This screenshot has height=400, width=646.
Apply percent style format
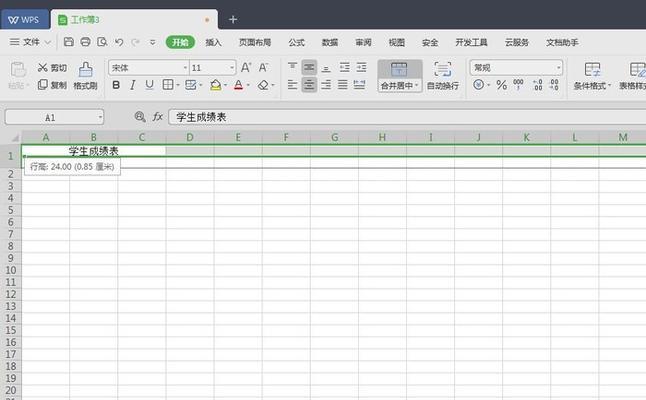(501, 85)
